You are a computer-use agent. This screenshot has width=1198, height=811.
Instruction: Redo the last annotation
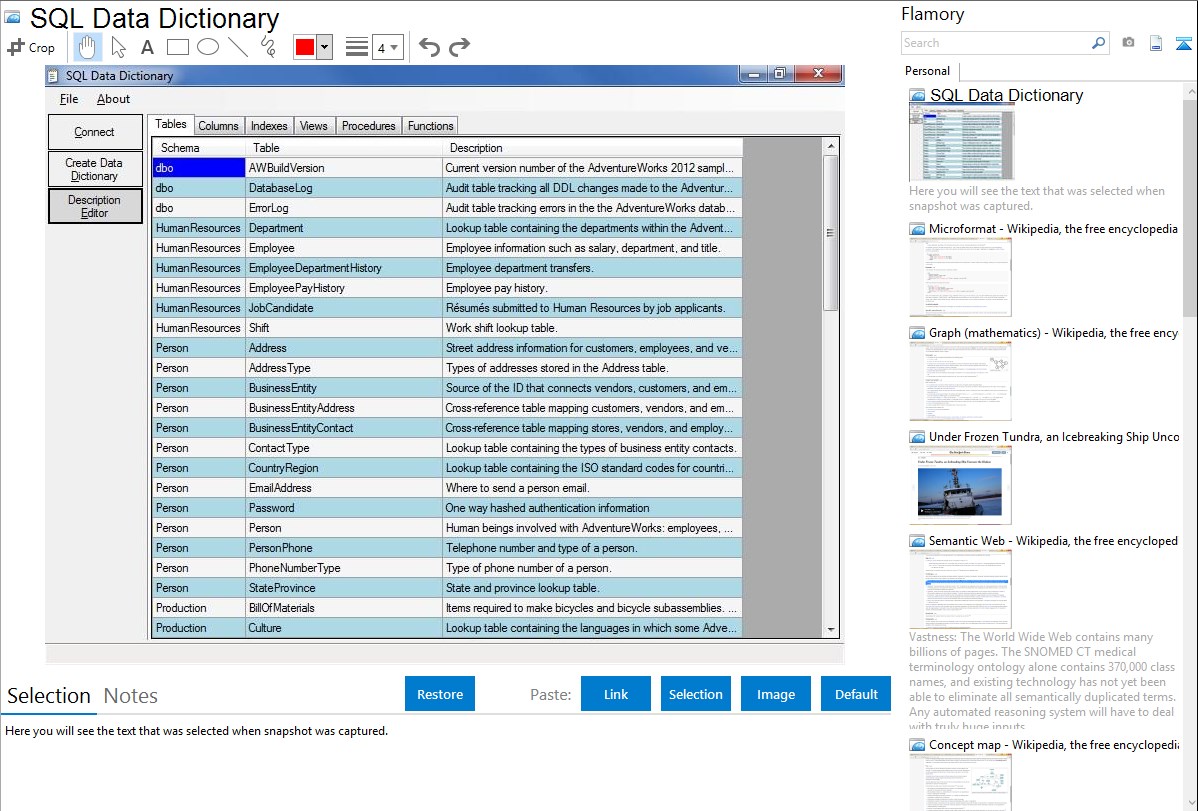(459, 47)
